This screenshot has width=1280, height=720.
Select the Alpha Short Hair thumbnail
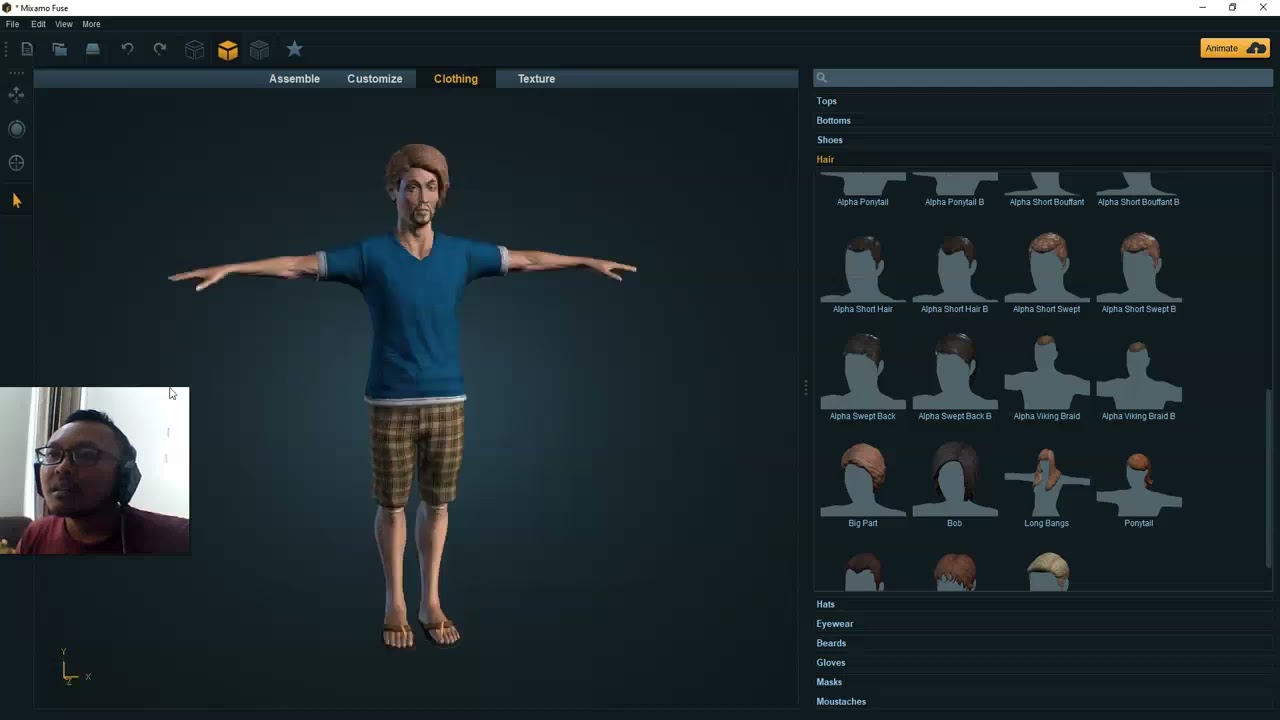(862, 268)
